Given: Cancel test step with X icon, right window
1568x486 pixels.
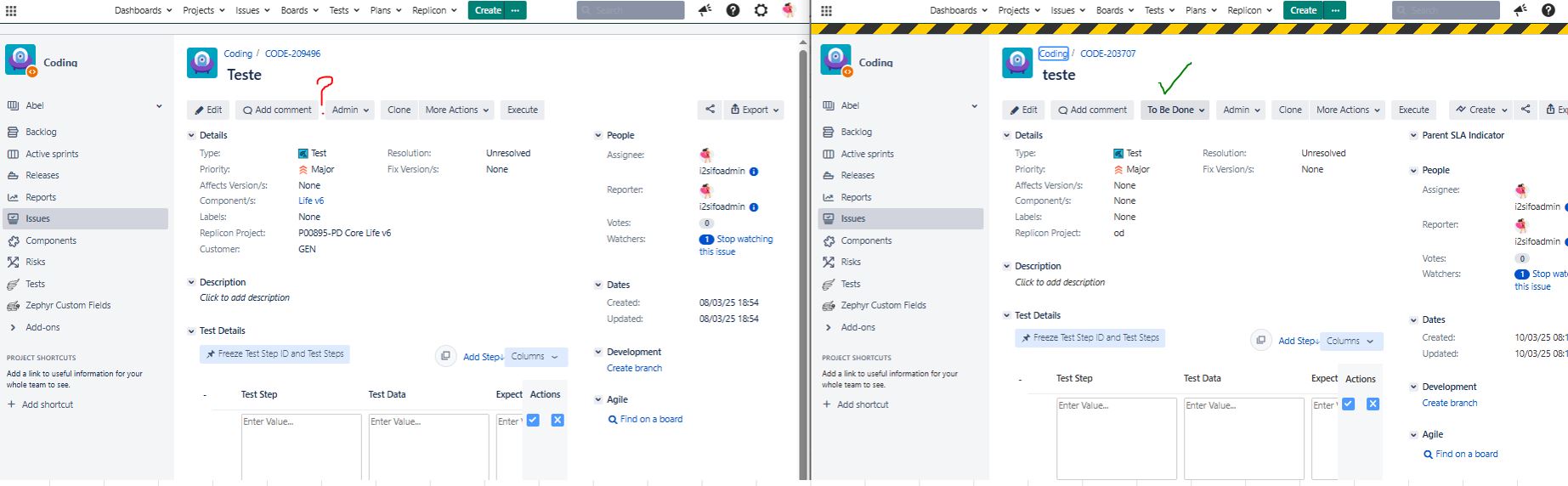Looking at the screenshot, I should pos(1373,404).
